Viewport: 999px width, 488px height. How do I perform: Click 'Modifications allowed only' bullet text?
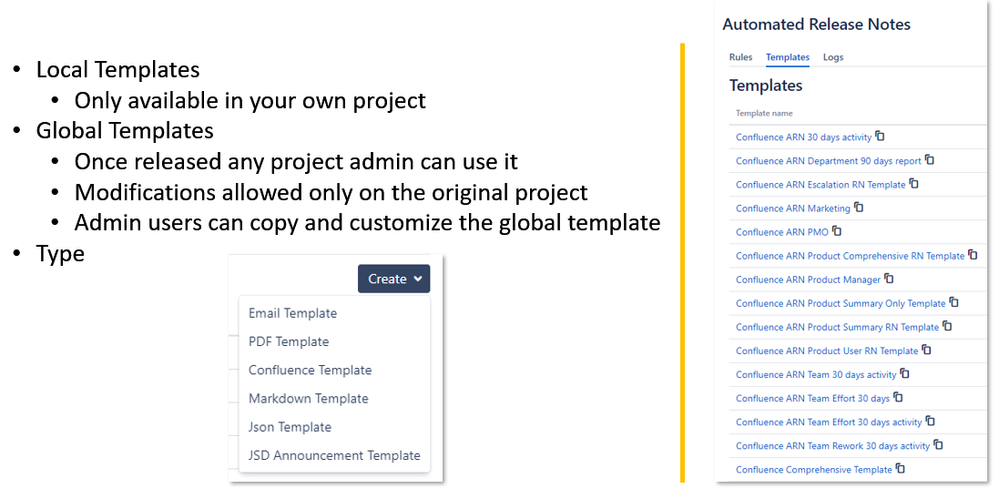(331, 192)
